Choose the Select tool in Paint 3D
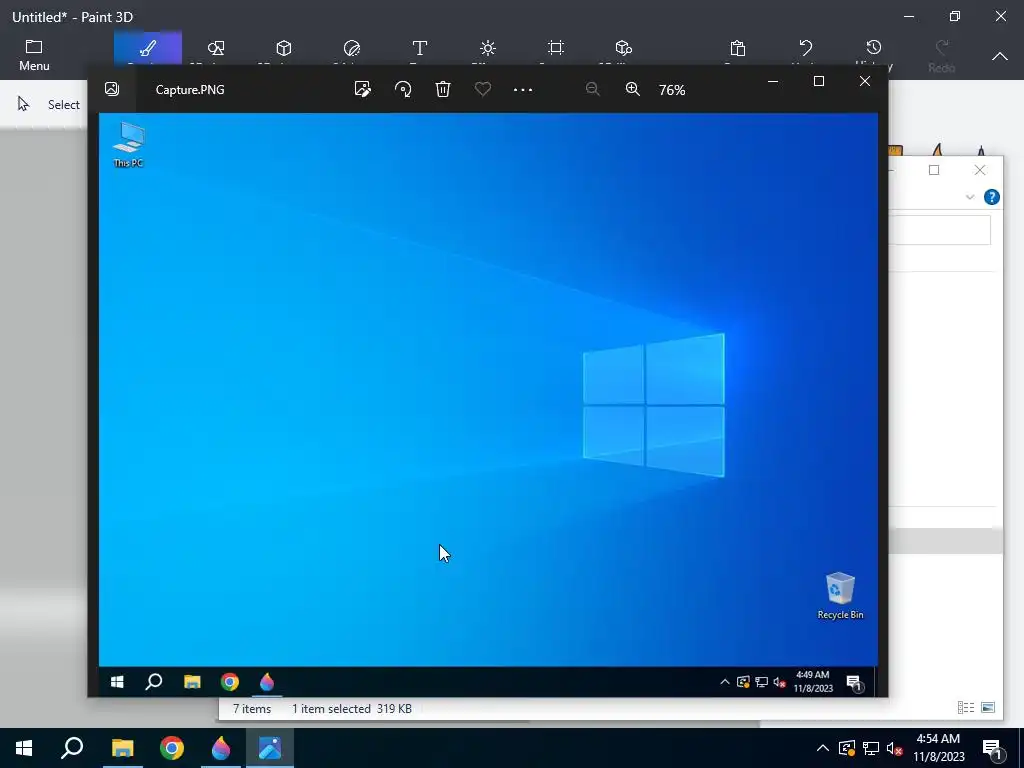This screenshot has width=1024, height=768. [49, 104]
